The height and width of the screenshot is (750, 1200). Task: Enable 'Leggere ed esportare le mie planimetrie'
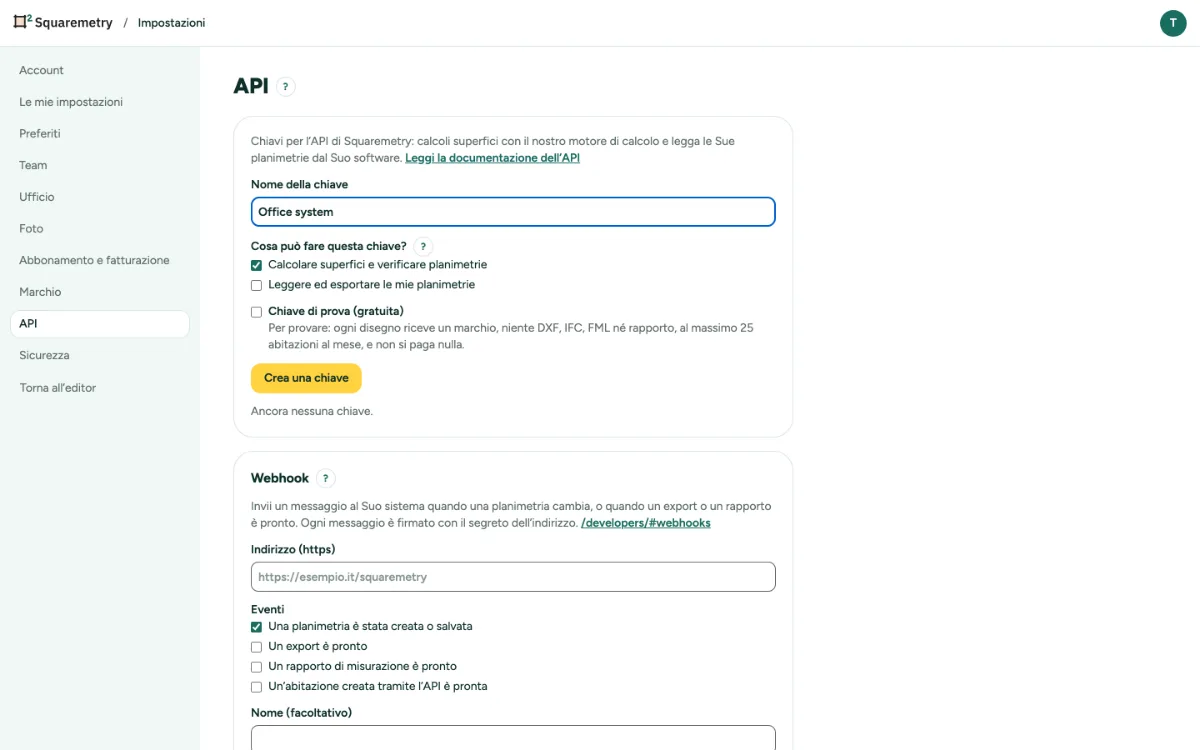tap(257, 285)
